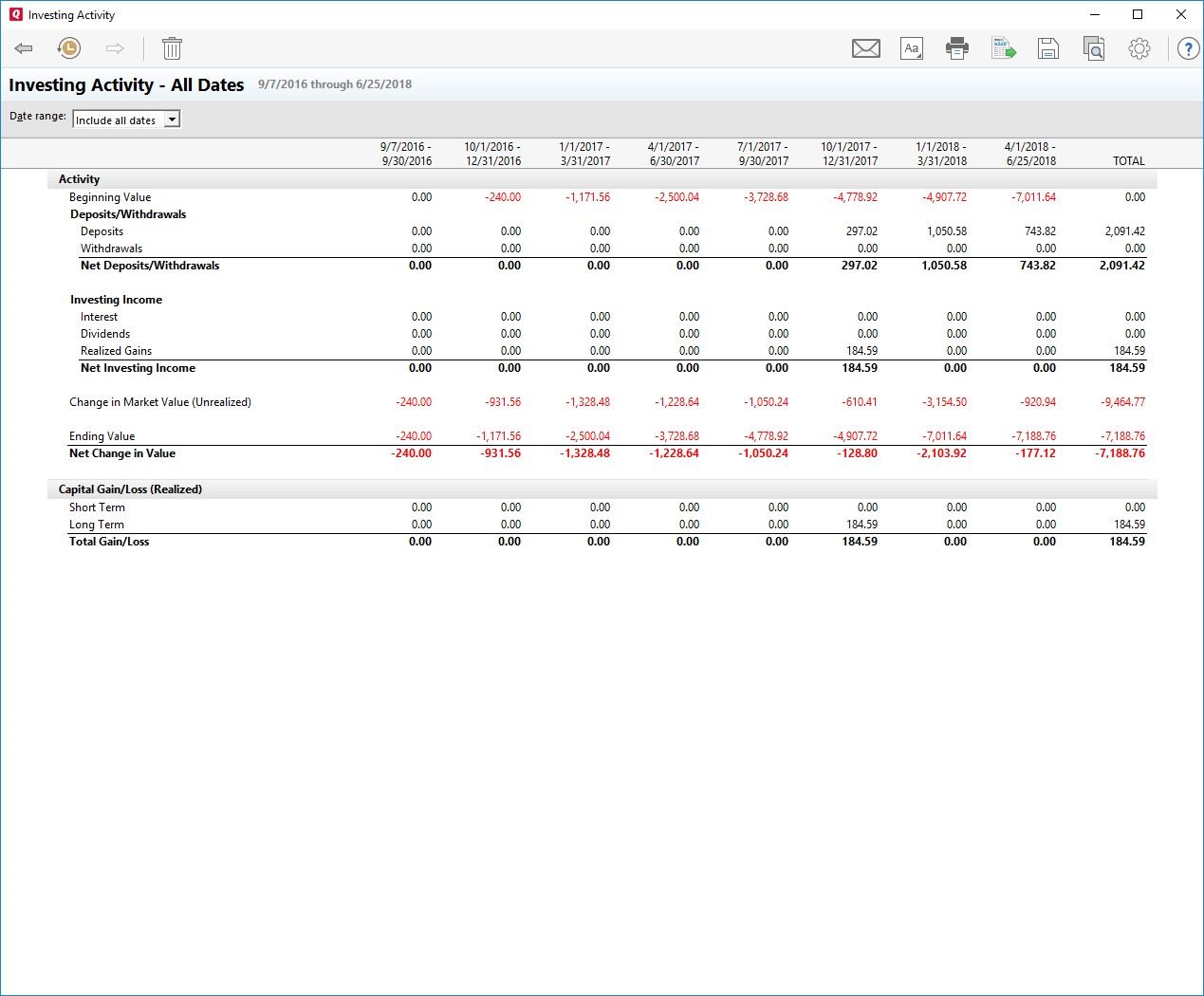
Task: Click the back arrow icon
Action: [24, 48]
